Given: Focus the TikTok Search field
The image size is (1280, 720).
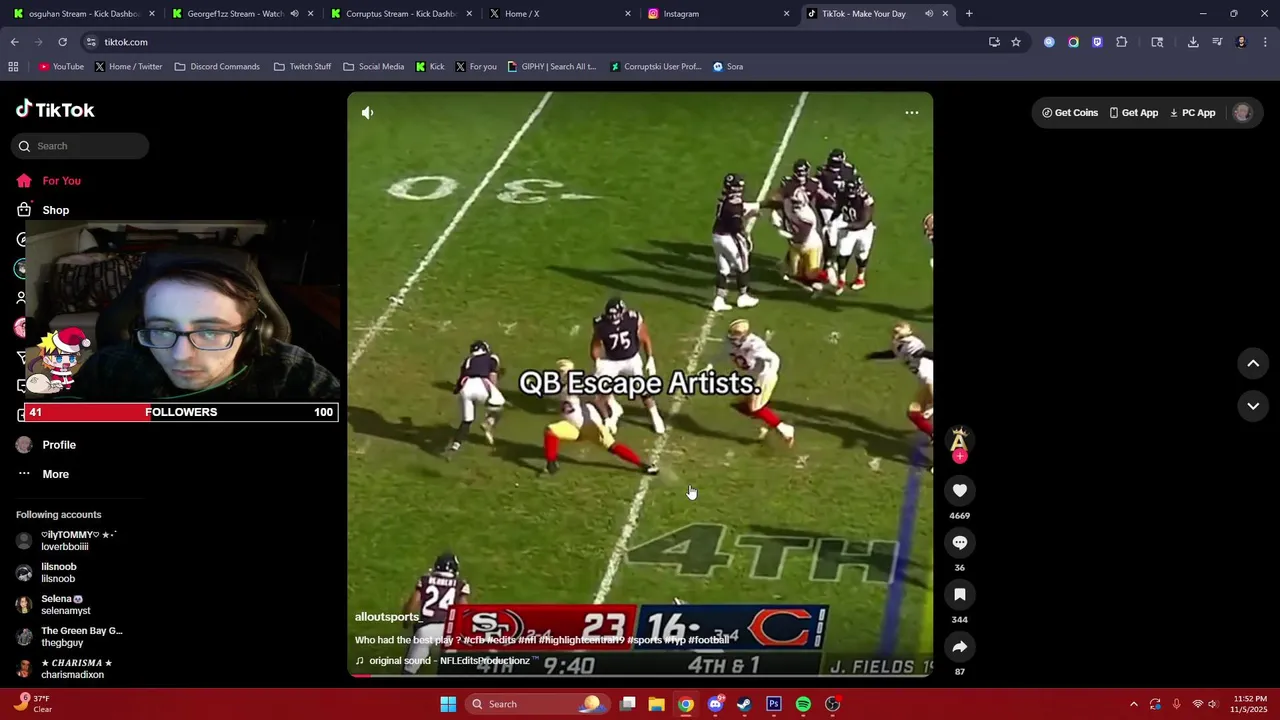Looking at the screenshot, I should pyautogui.click(x=80, y=146).
